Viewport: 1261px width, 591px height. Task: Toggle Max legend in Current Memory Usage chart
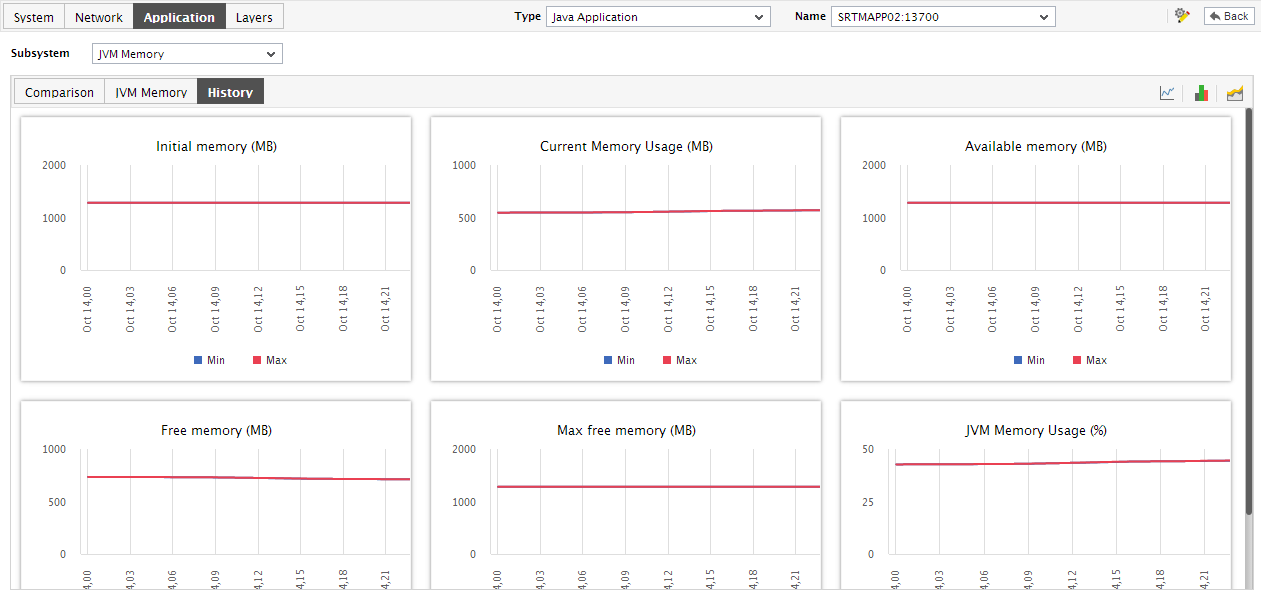pos(680,360)
